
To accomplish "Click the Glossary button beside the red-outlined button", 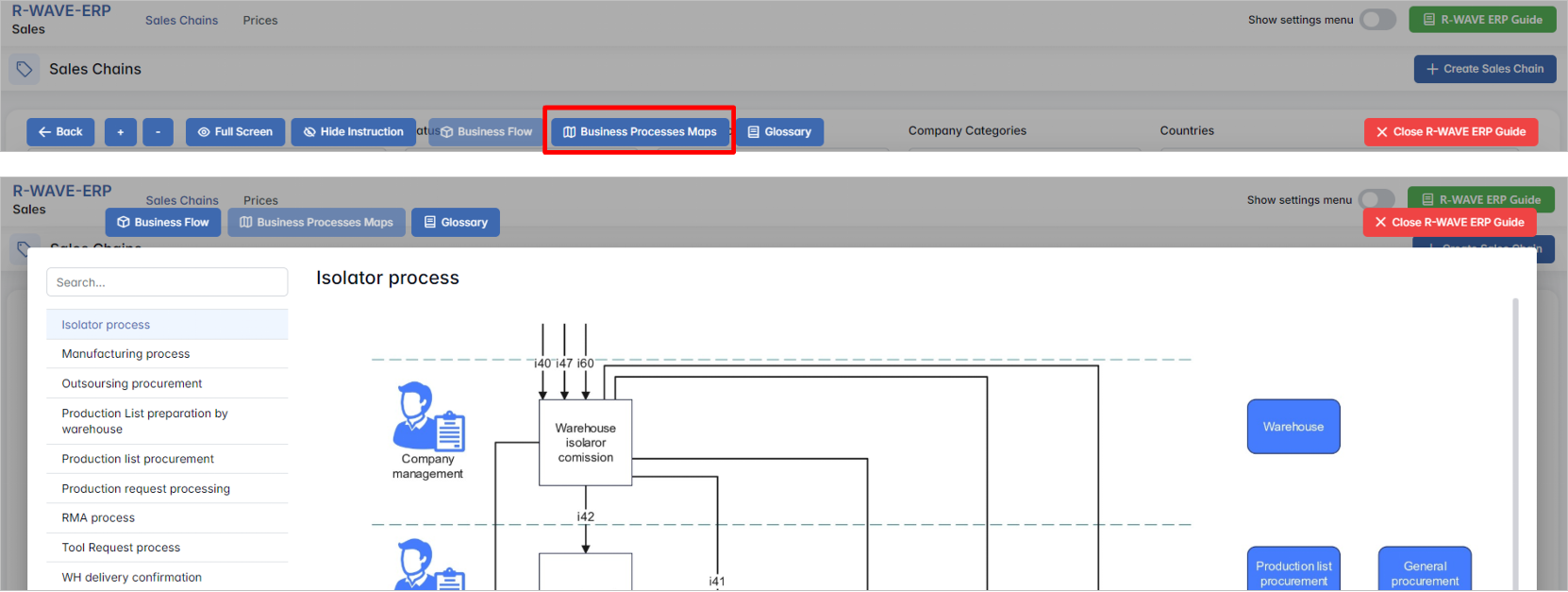I will pos(779,132).
